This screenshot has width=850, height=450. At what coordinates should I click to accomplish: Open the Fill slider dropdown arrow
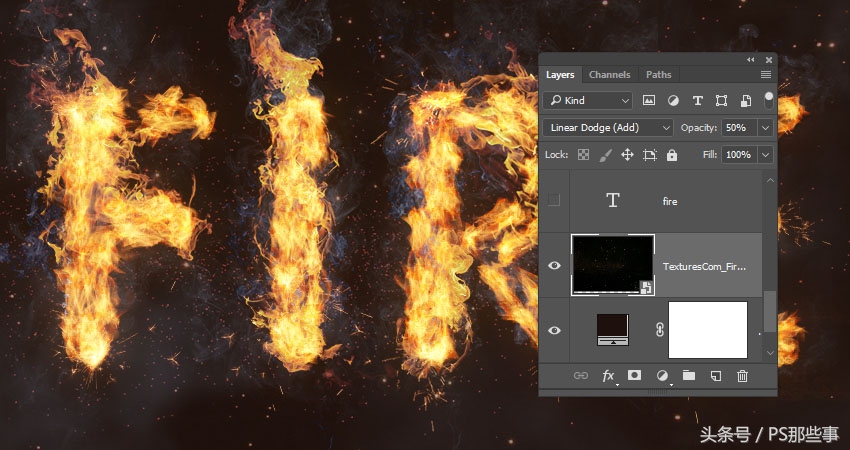tap(765, 155)
